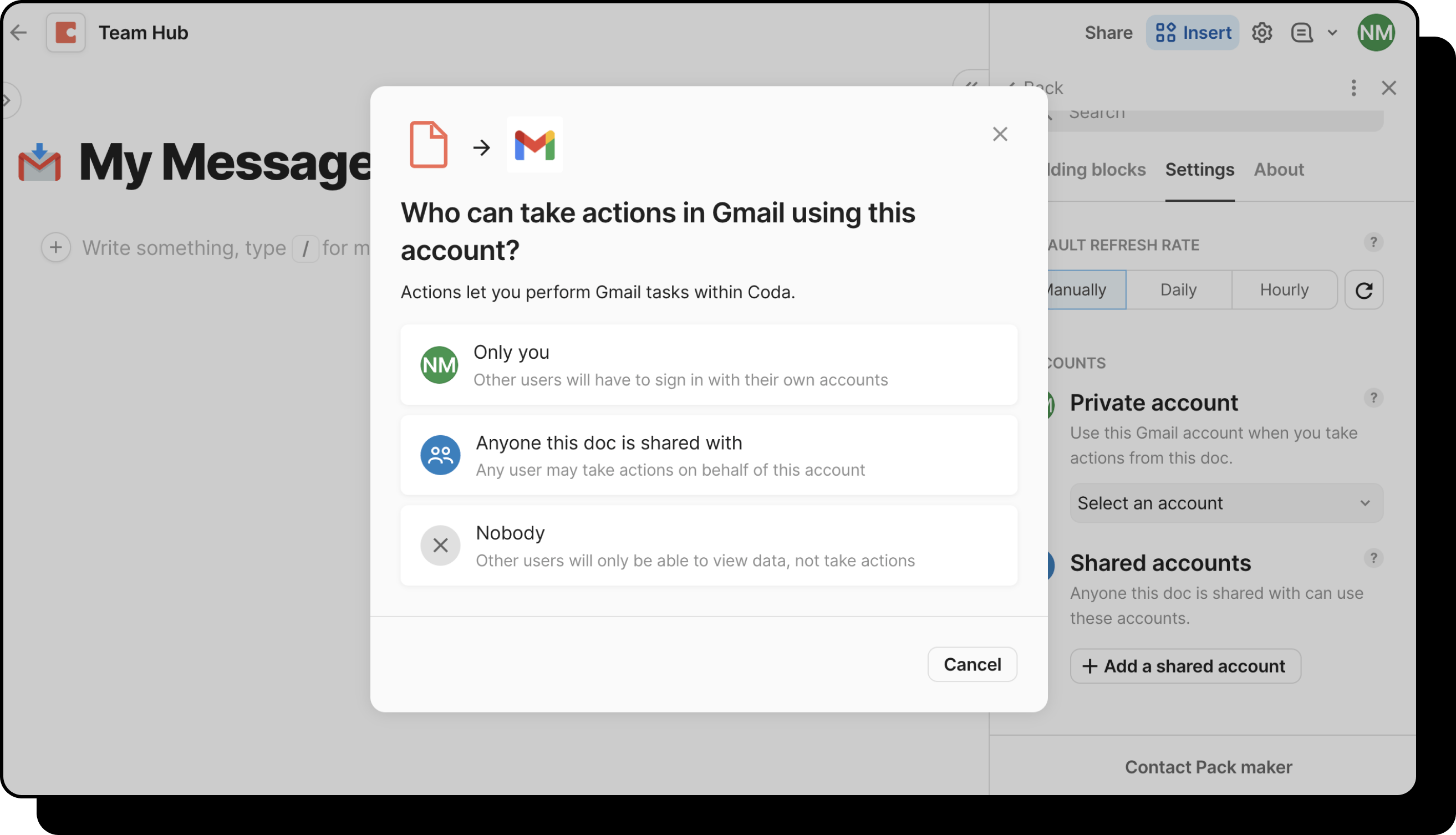
Task: Select Daily refresh rate option
Action: pos(1178,289)
